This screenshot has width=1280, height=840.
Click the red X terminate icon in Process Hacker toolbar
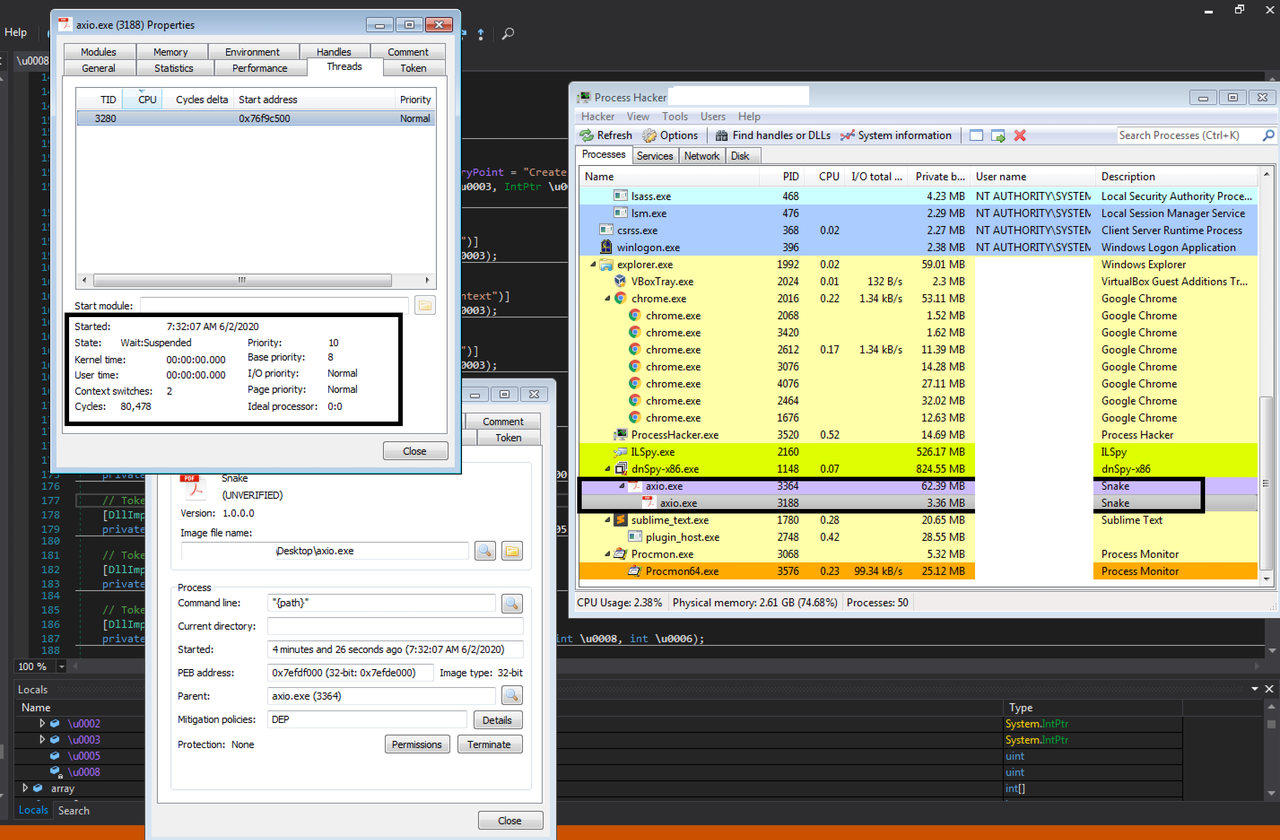coord(1020,135)
